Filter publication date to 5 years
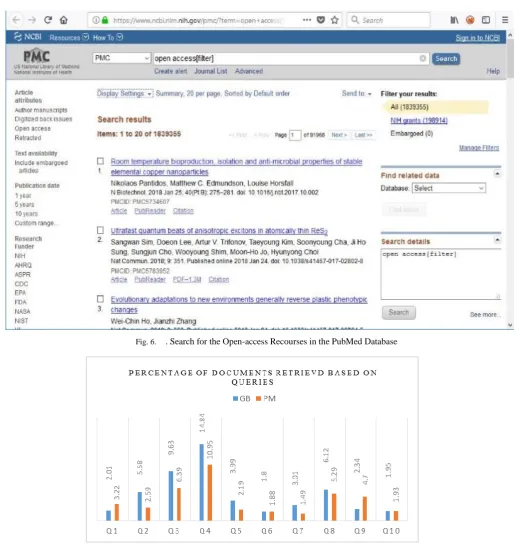This screenshot has width=517, height=549. pyautogui.click(x=24, y=204)
